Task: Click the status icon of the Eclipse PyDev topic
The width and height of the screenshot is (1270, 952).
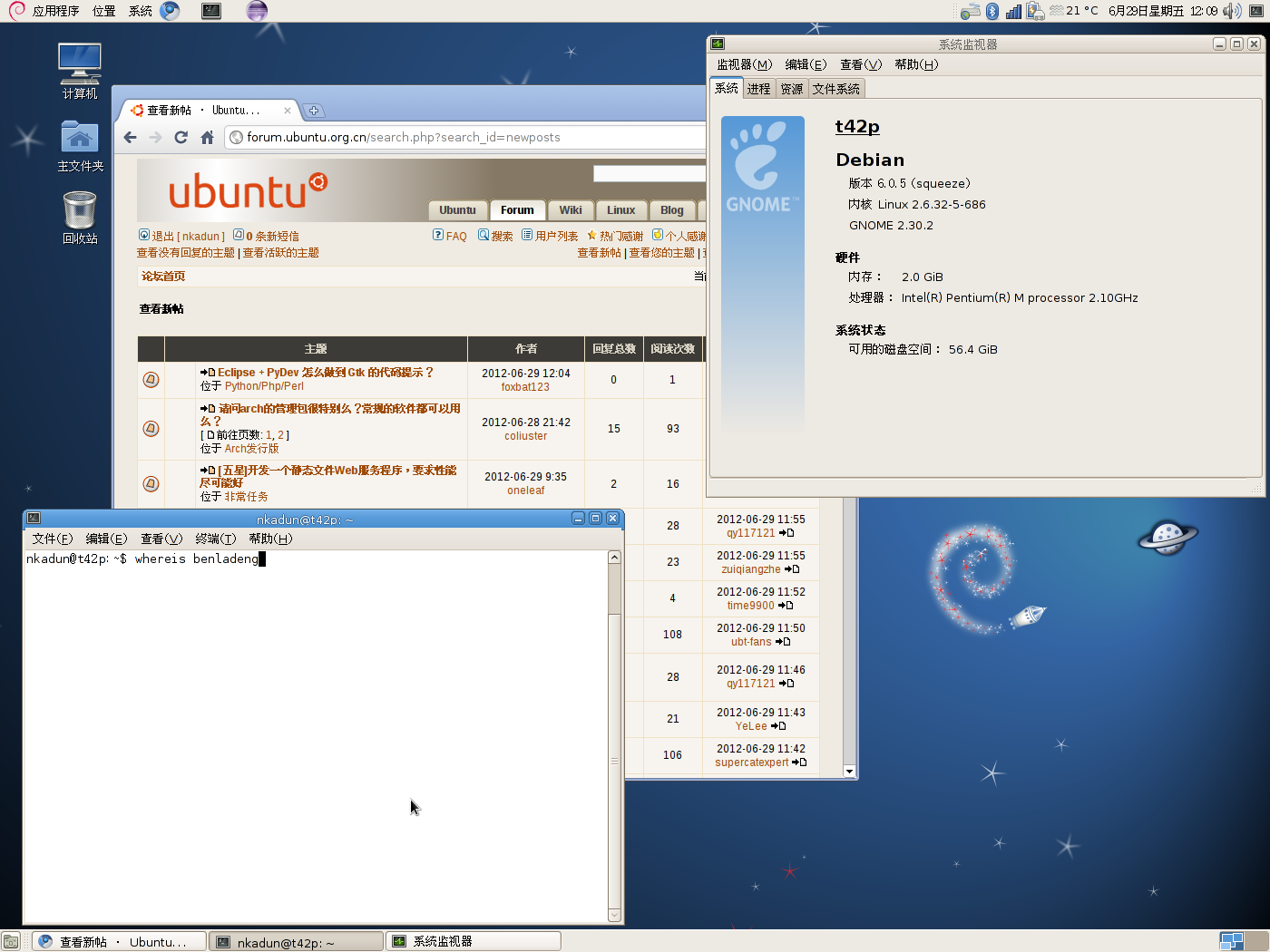Action: click(x=151, y=379)
